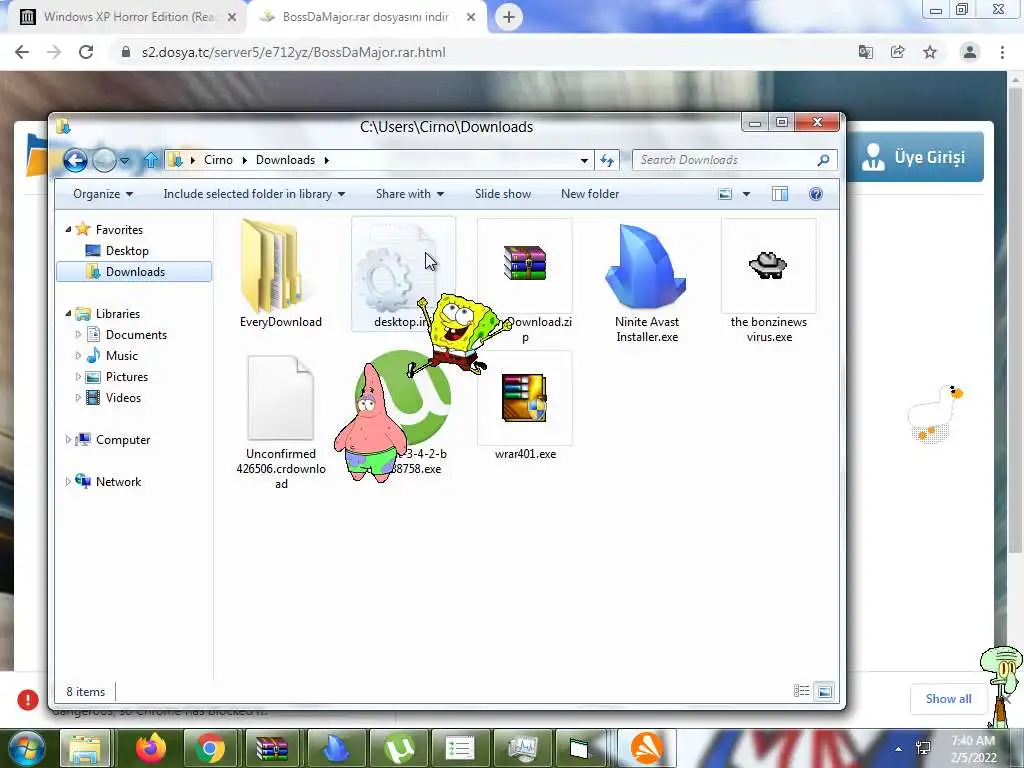
Task: Open the EveryDownload folder
Action: tap(281, 274)
